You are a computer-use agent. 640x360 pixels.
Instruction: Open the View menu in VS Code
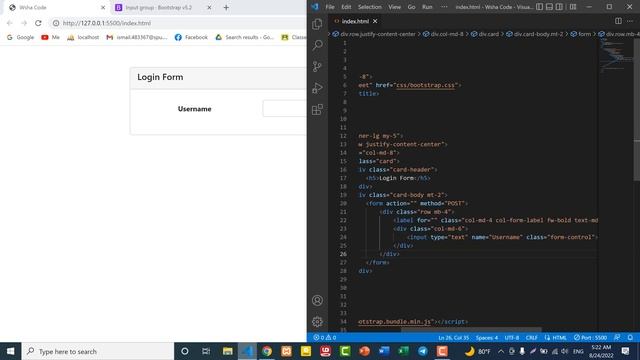(394, 7)
